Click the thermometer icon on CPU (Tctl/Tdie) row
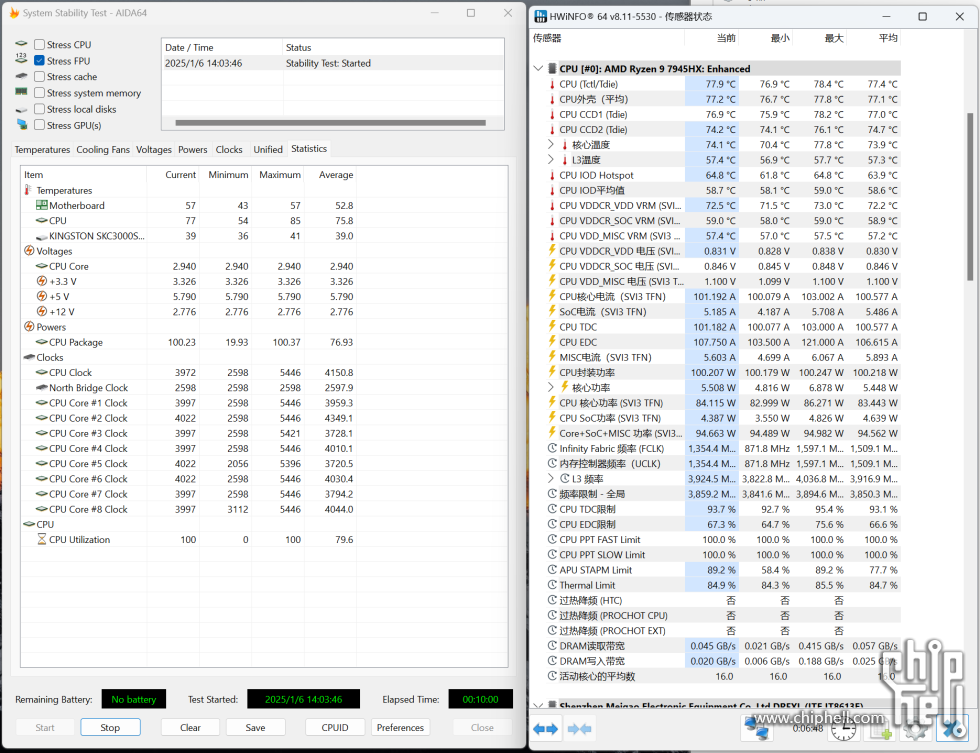 [x=552, y=84]
